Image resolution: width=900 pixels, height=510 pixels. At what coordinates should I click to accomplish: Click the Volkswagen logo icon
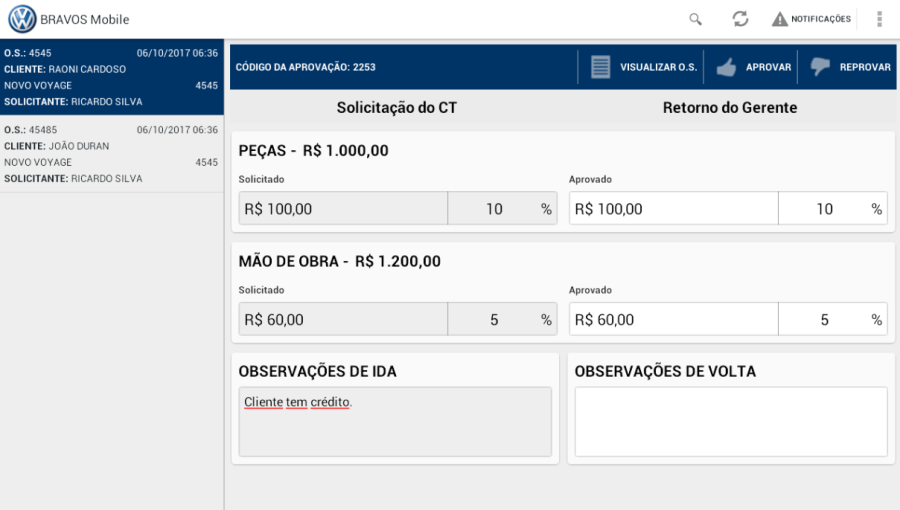[x=21, y=19]
